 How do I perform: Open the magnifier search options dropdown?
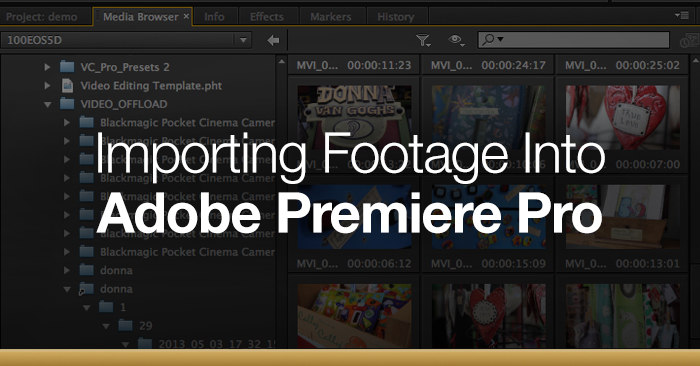493,40
